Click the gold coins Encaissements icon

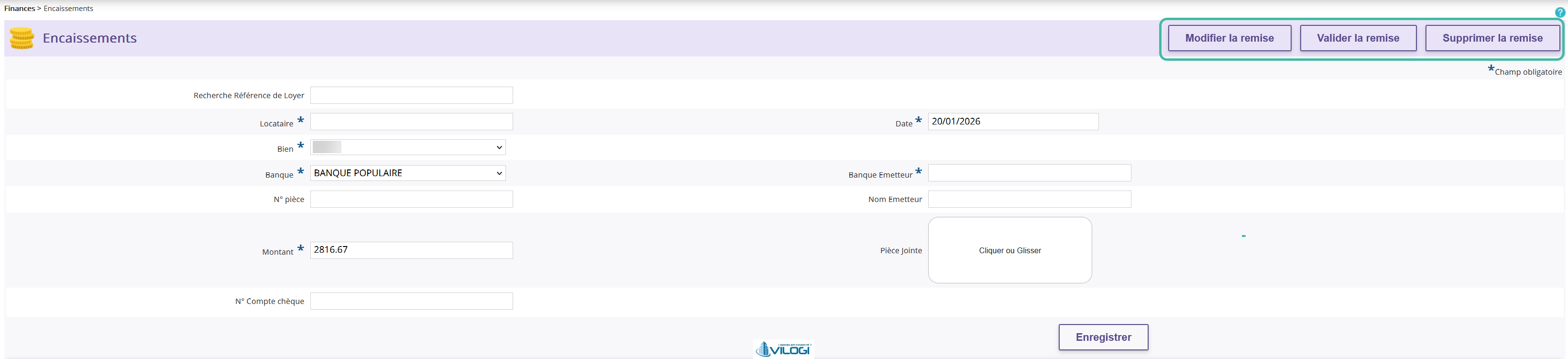(22, 38)
